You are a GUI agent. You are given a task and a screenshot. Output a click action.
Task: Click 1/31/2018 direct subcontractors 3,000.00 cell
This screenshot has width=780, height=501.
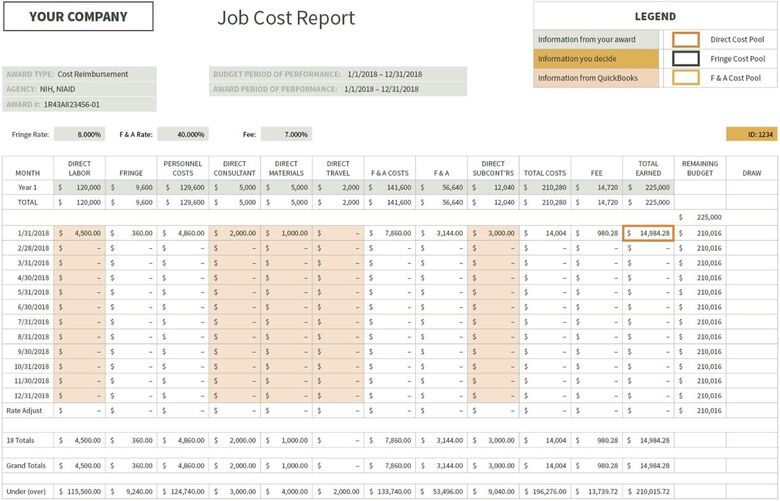click(x=493, y=233)
